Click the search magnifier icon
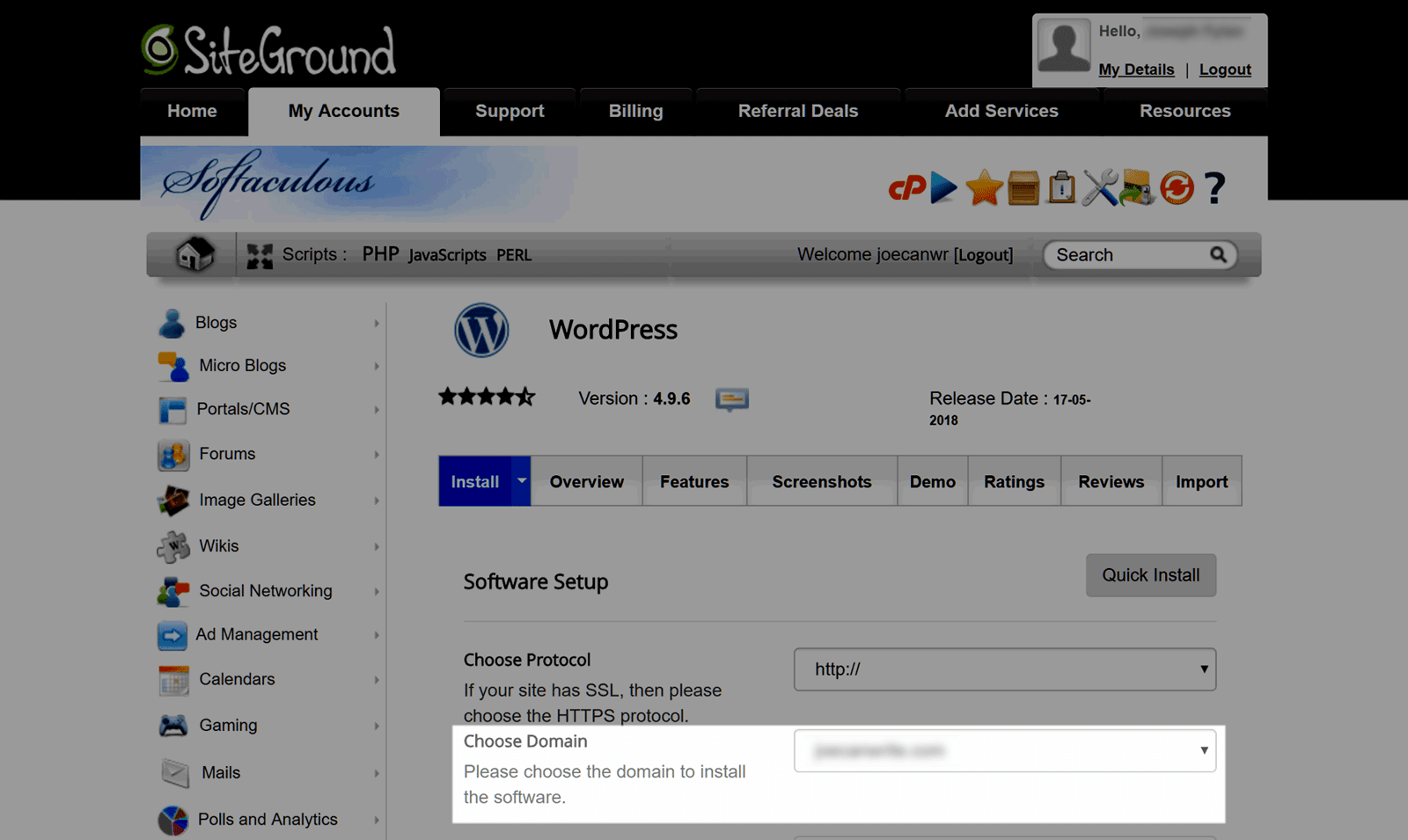Image resolution: width=1408 pixels, height=840 pixels. [x=1218, y=254]
